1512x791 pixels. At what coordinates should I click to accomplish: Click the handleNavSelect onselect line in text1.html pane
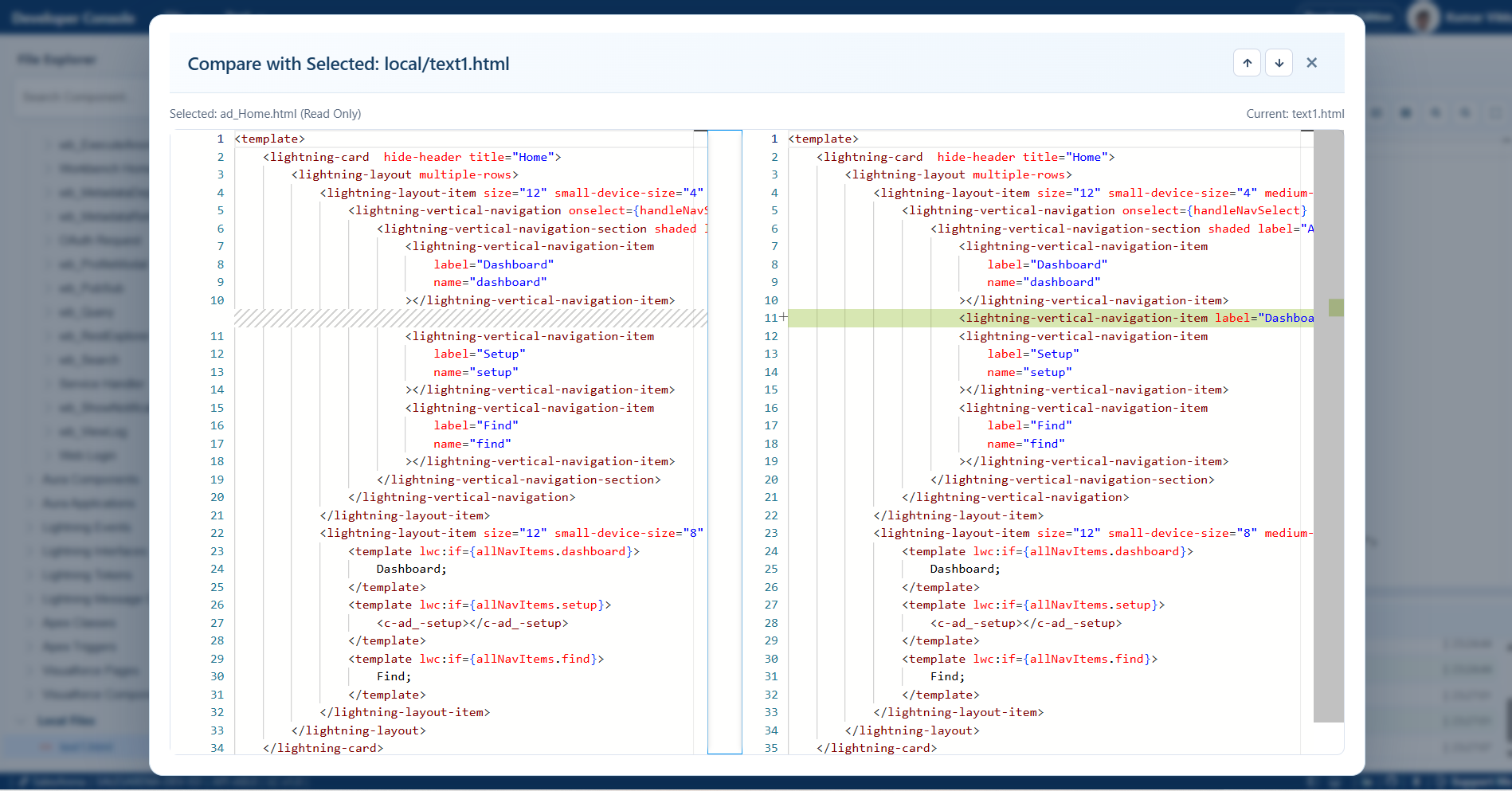1104,210
